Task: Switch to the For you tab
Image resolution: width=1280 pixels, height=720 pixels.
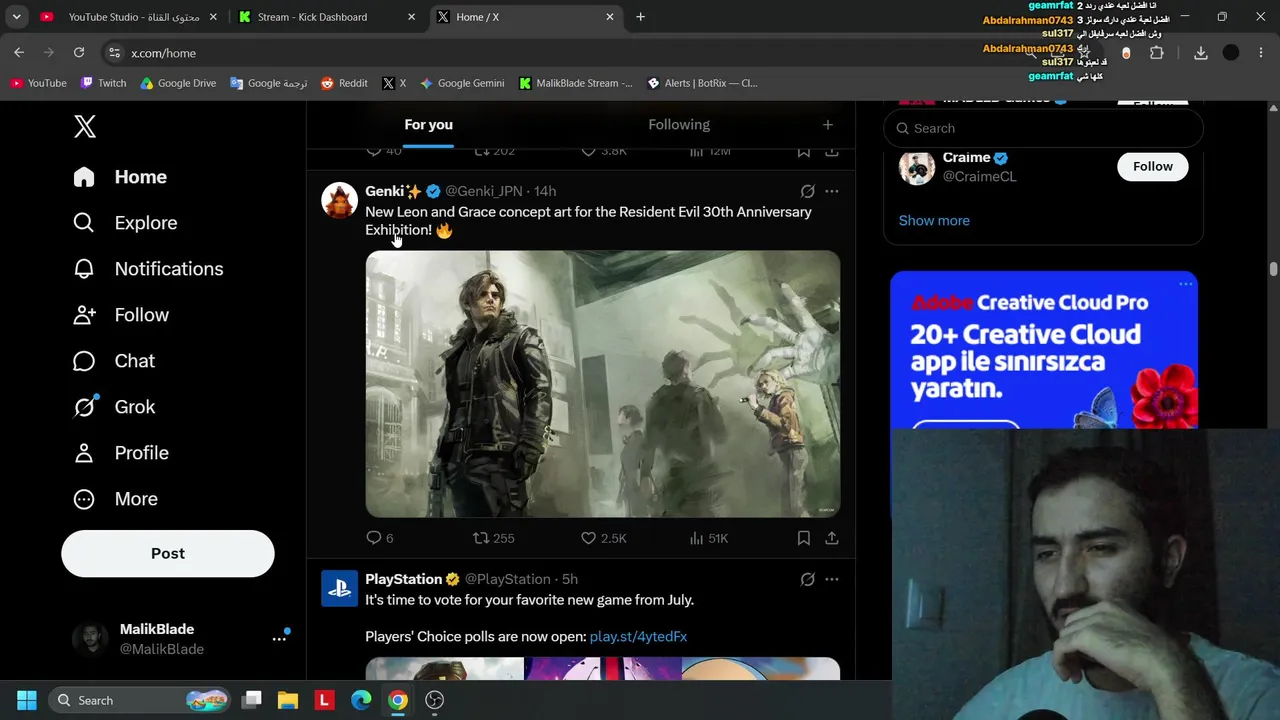Action: (x=428, y=125)
